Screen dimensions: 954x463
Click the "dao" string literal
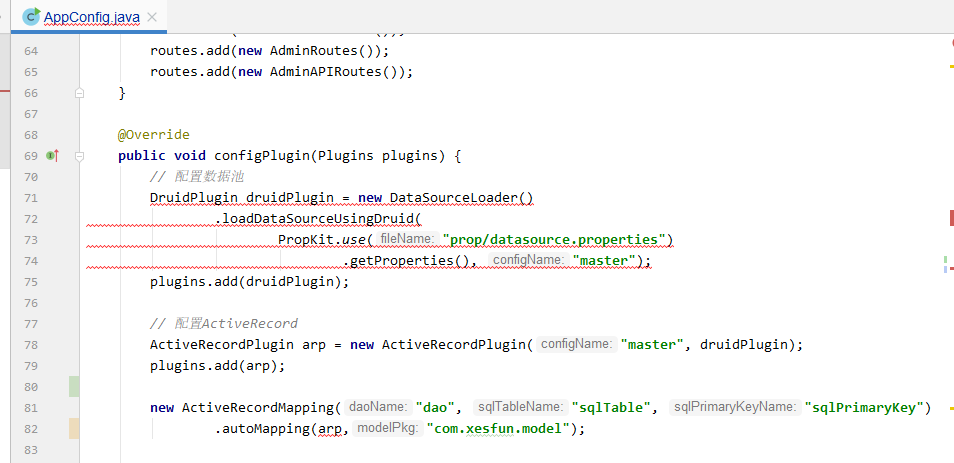pyautogui.click(x=434, y=408)
